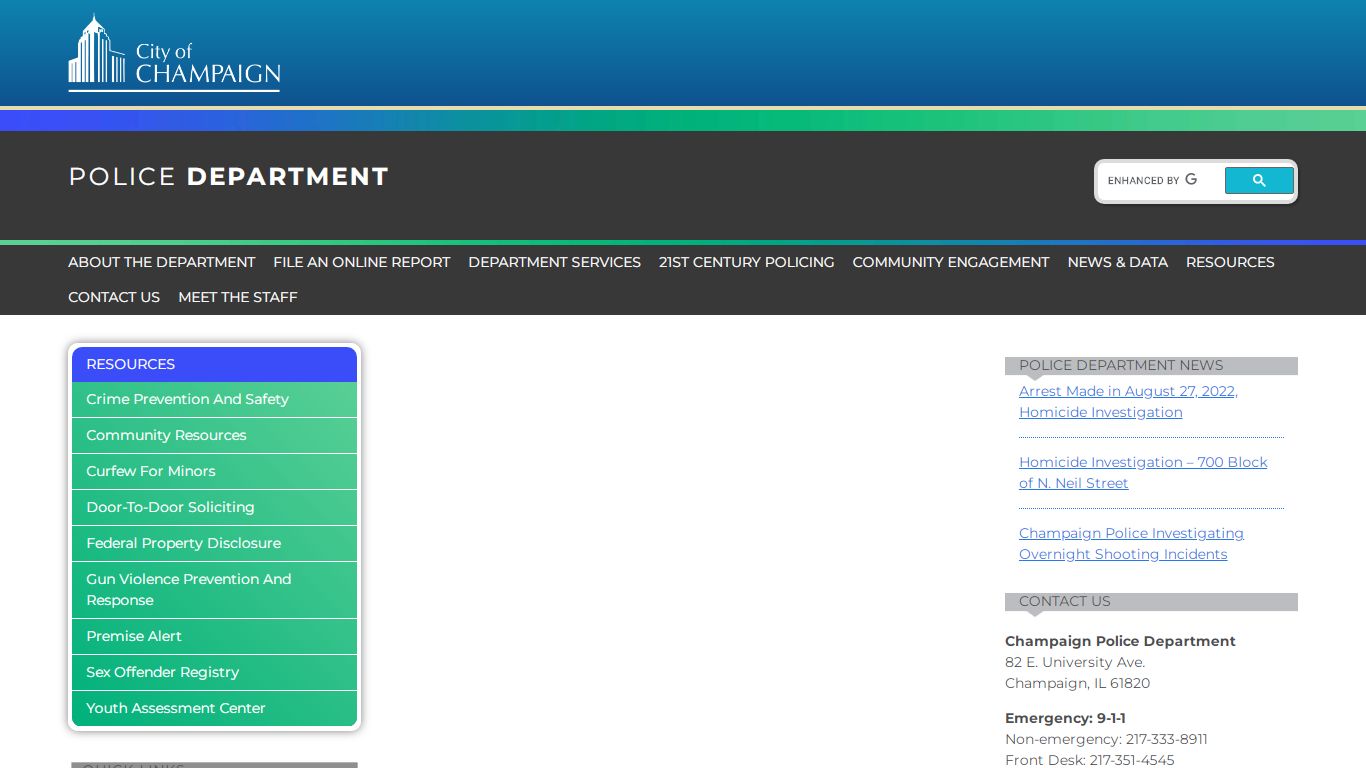Open File an Online Report menu
The image size is (1366, 768).
pos(362,262)
